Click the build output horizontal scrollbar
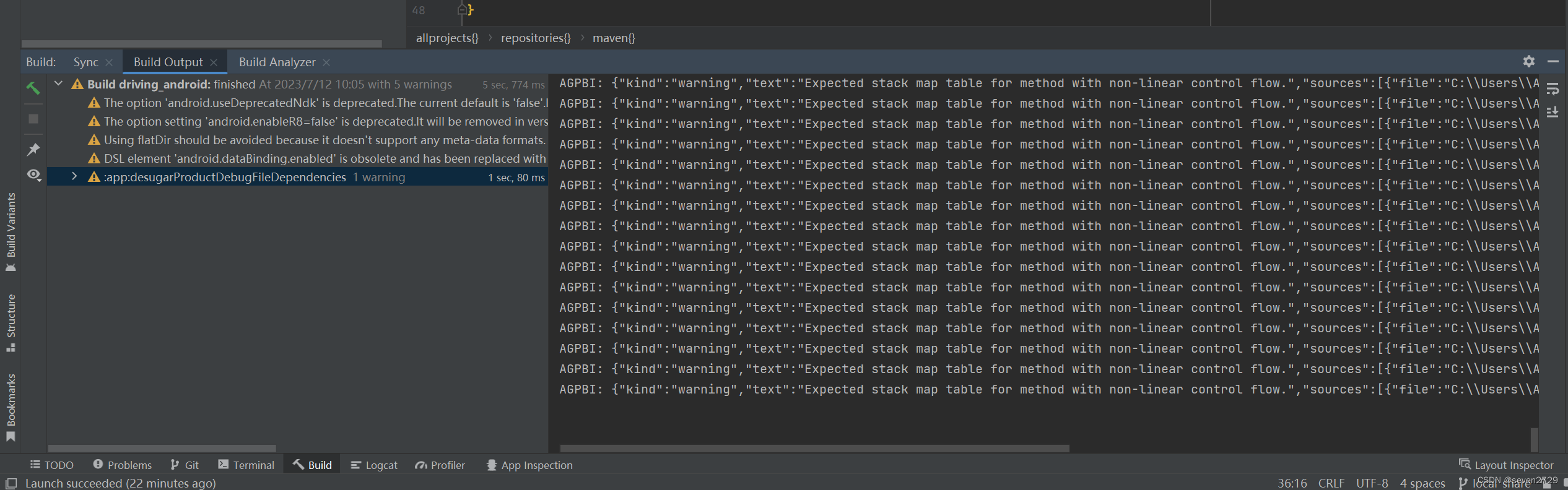1568x490 pixels. [x=814, y=449]
